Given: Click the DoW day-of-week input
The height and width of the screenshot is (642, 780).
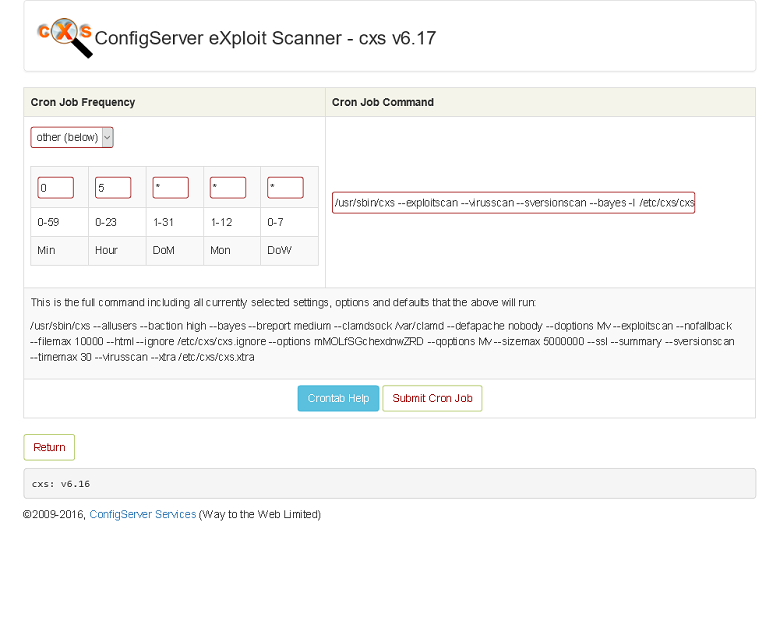Looking at the screenshot, I should click(x=285, y=188).
